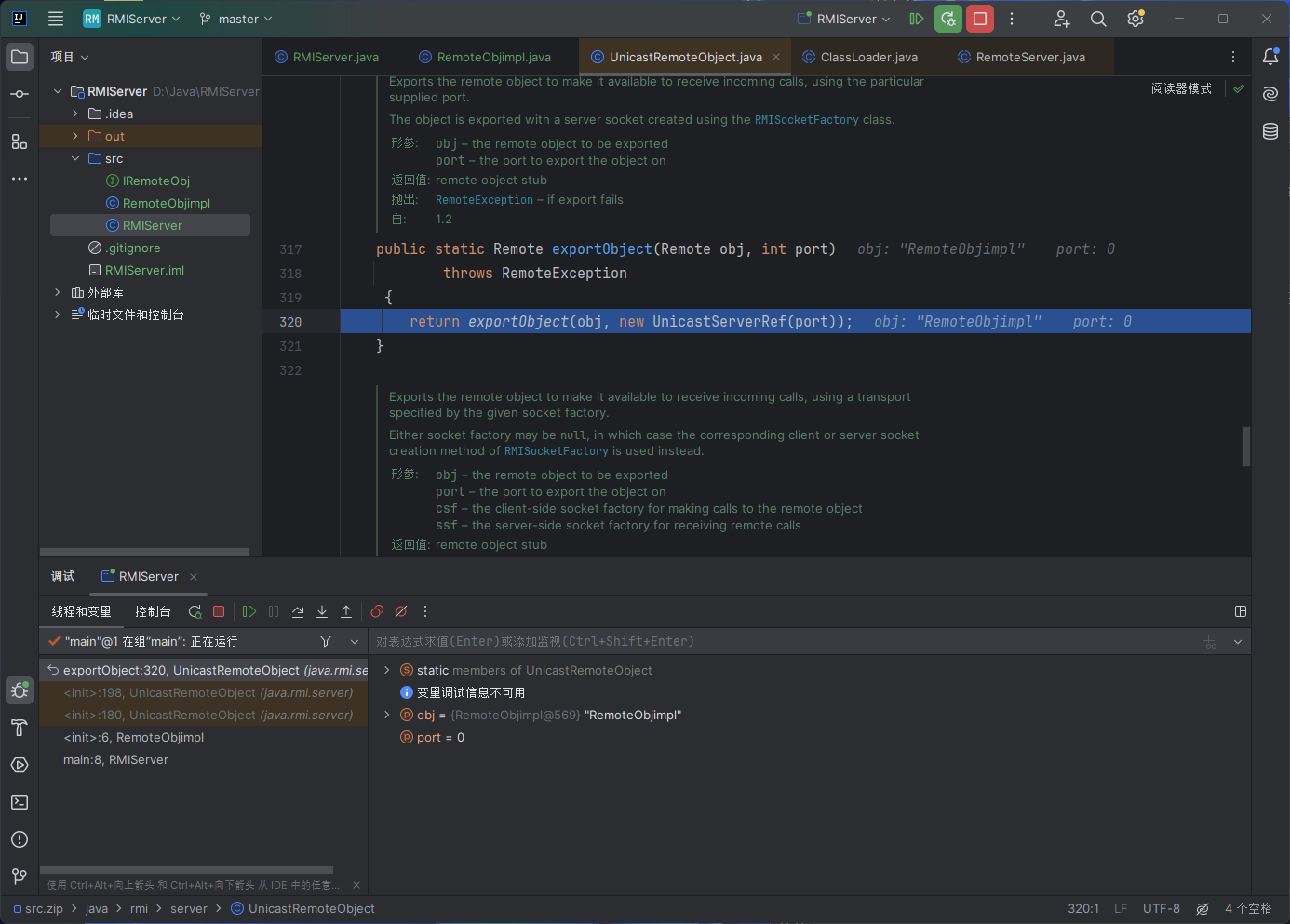This screenshot has width=1290, height=924.
Task: Close the RMIServer debug session tab
Action: [x=194, y=577]
